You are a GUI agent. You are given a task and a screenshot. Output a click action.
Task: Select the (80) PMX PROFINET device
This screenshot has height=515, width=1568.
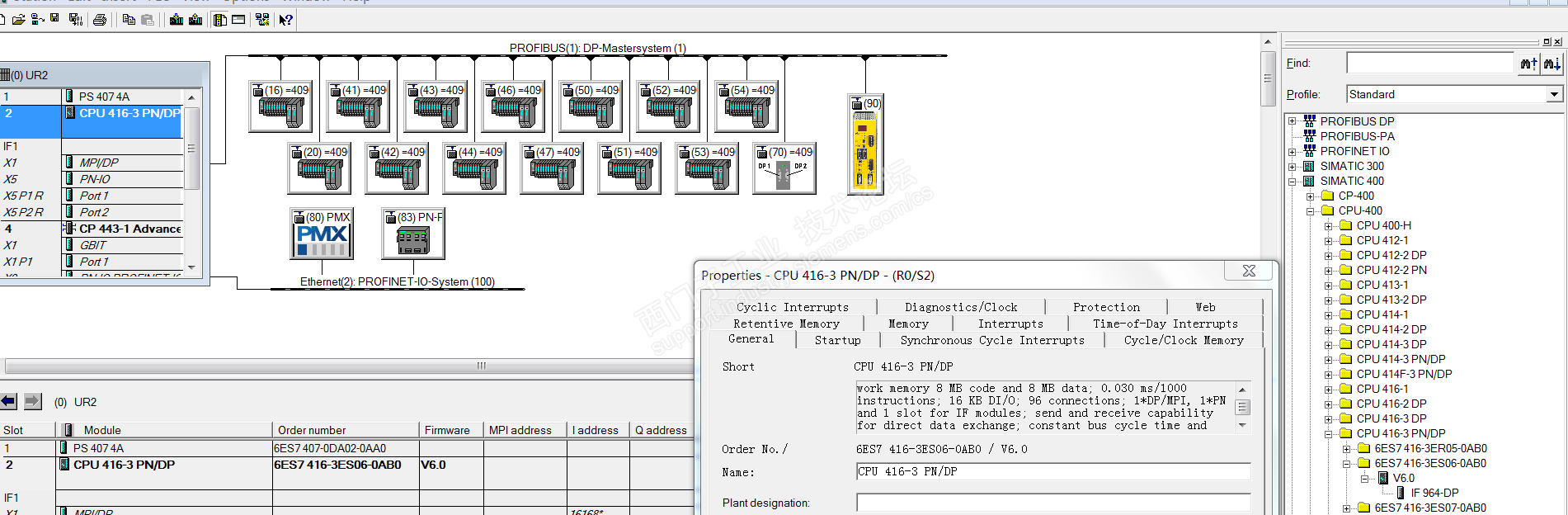322,234
